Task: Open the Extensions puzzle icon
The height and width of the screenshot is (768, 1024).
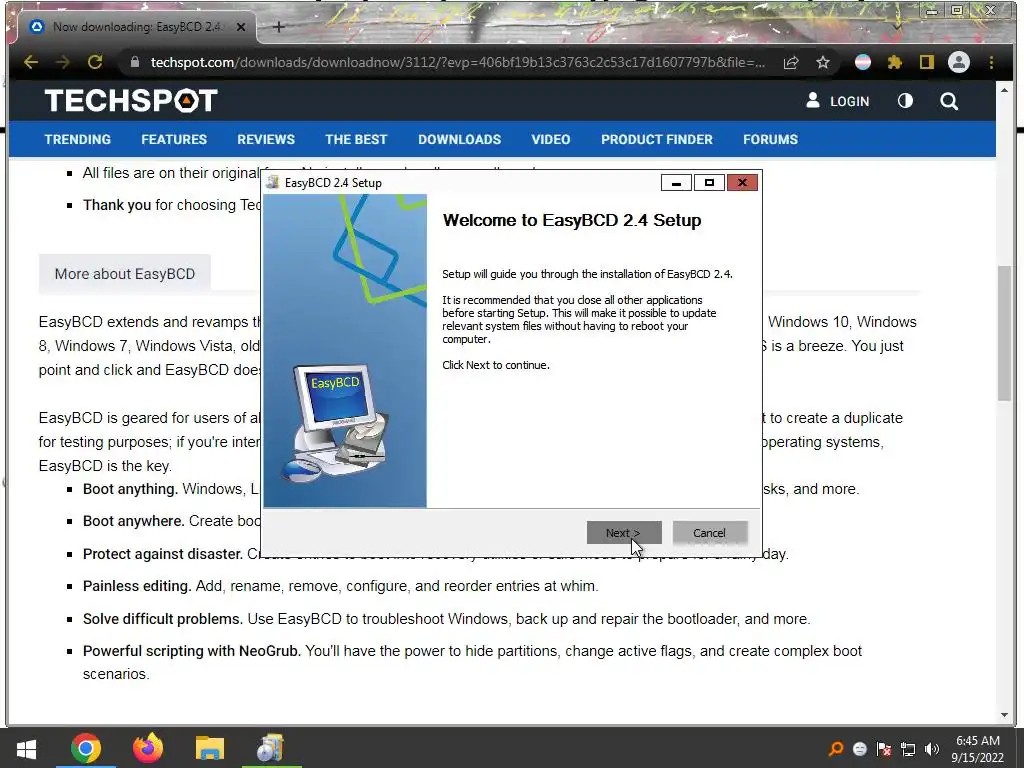Action: pos(895,62)
